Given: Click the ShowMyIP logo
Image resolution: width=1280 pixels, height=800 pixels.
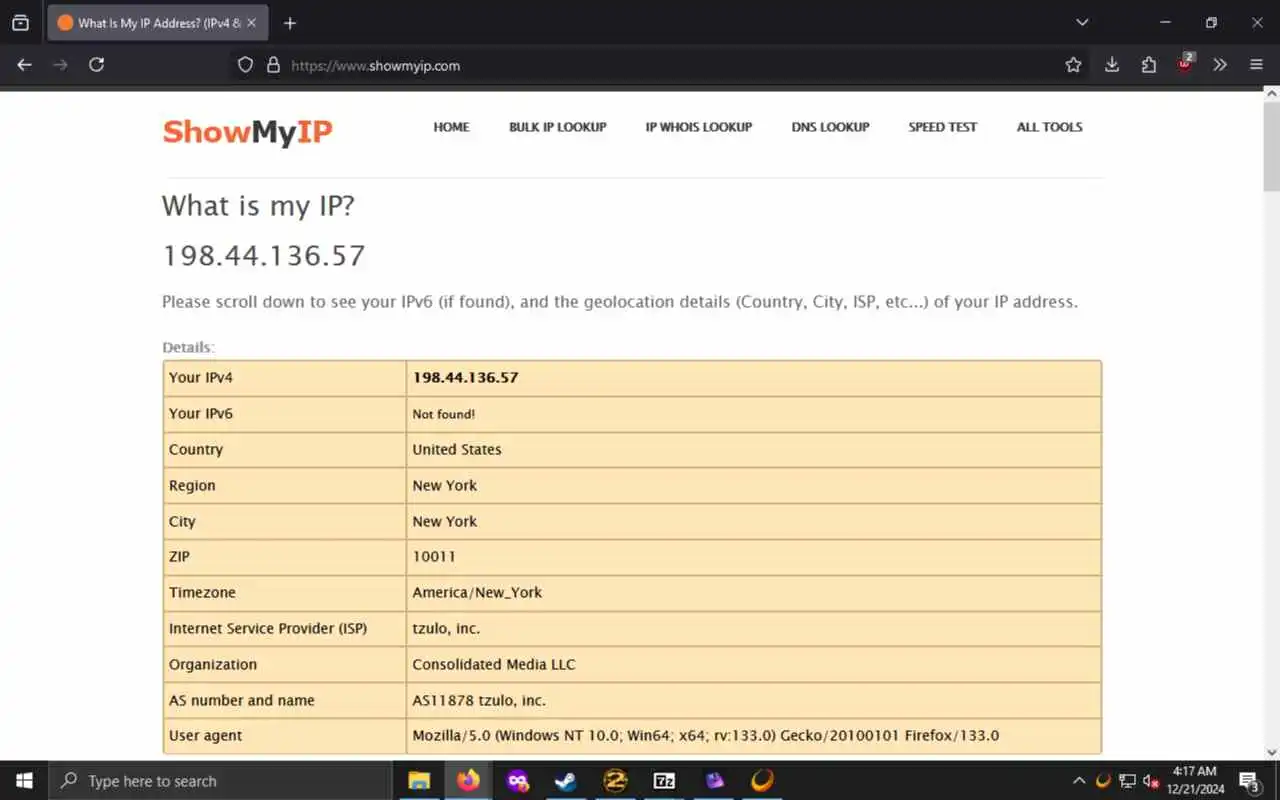Looking at the screenshot, I should click(248, 131).
